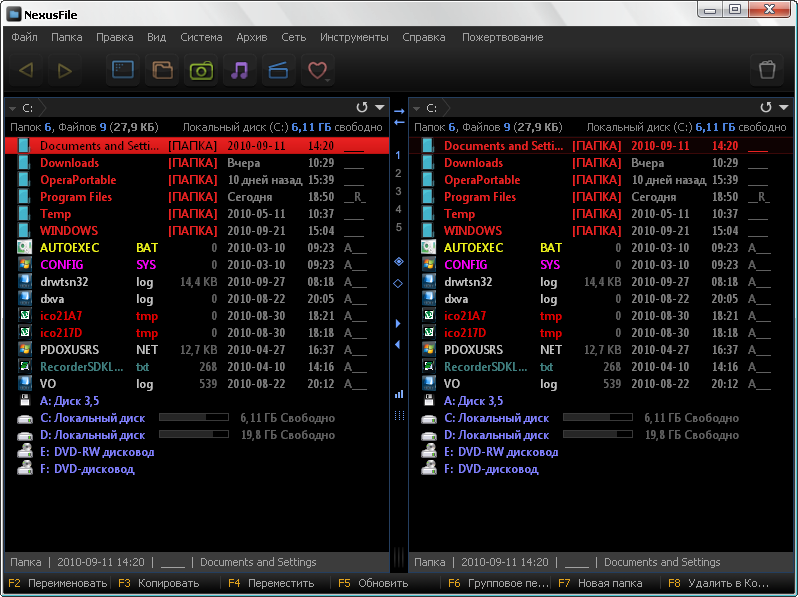Open the pictures camera toolbar icon

click(201, 70)
